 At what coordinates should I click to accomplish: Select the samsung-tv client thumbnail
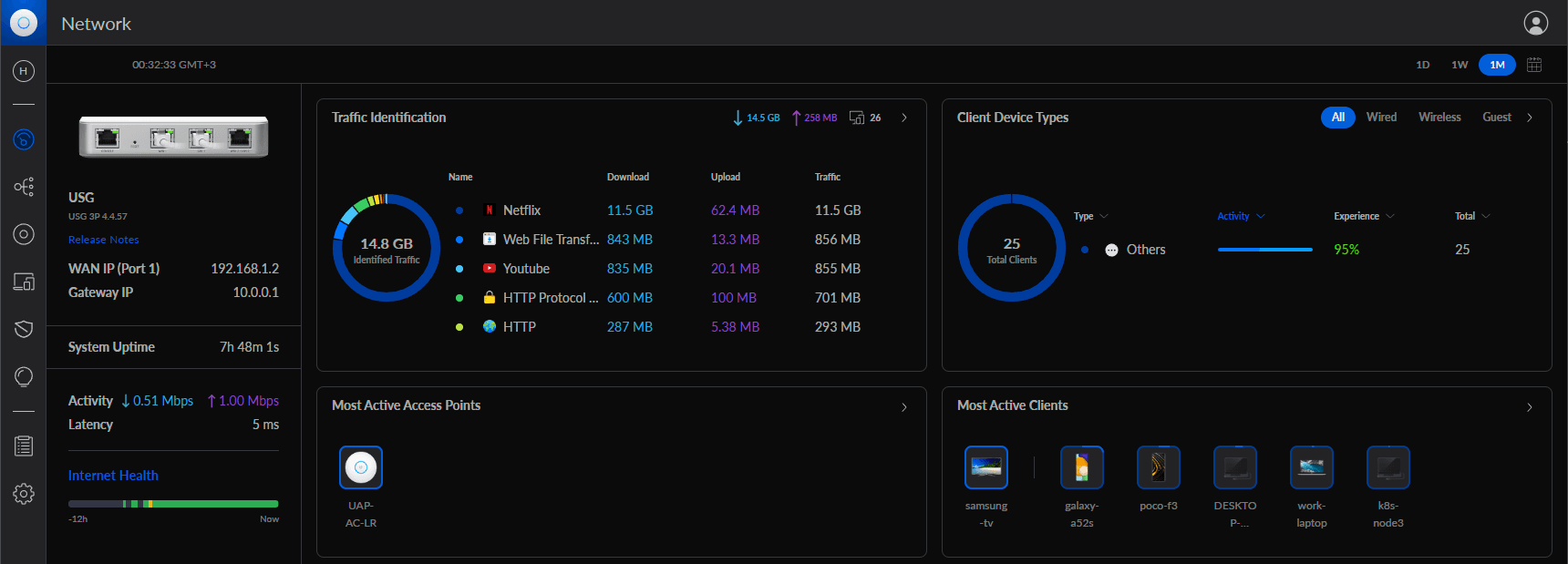pyautogui.click(x=986, y=467)
